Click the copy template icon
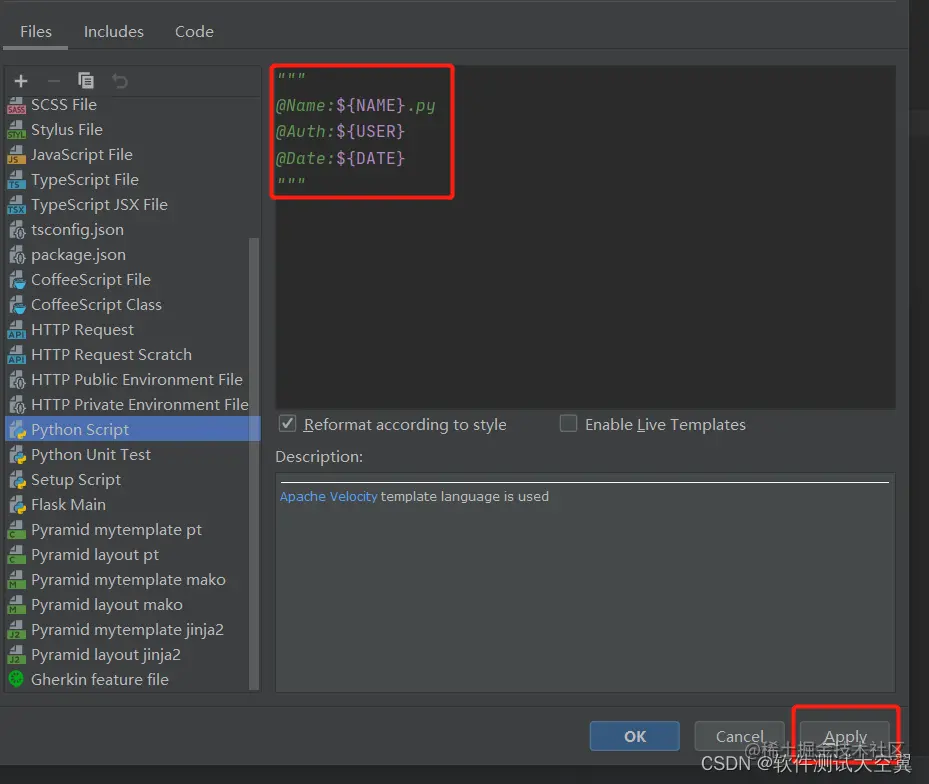 coord(86,80)
